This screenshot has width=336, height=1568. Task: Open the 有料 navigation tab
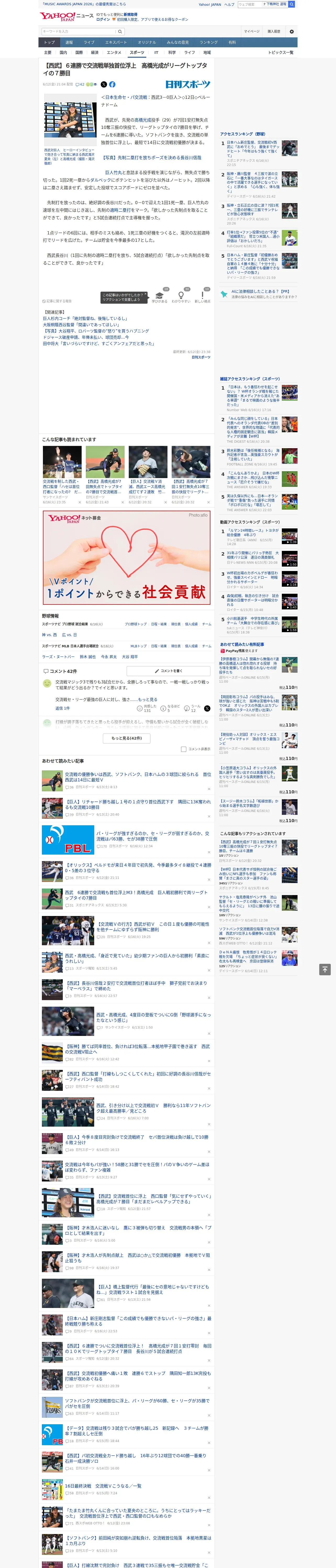coord(232,43)
